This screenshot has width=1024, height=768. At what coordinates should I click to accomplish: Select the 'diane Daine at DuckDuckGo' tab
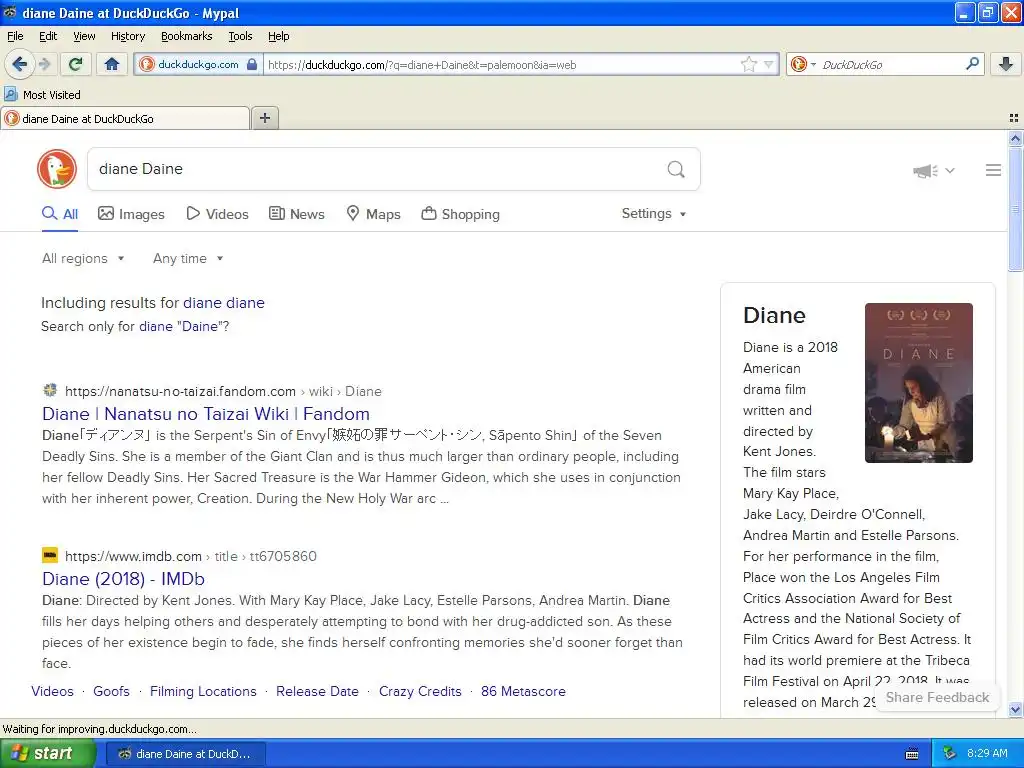[125, 118]
